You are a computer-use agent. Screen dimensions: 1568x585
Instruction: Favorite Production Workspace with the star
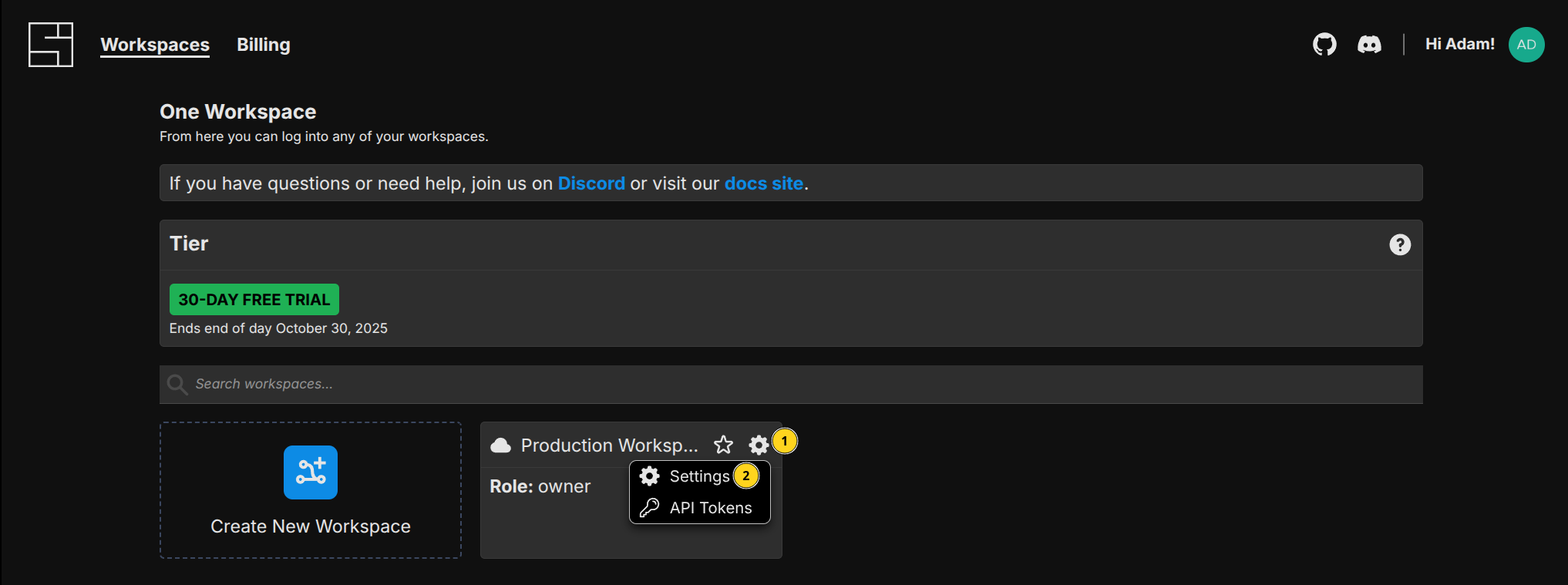(x=723, y=445)
